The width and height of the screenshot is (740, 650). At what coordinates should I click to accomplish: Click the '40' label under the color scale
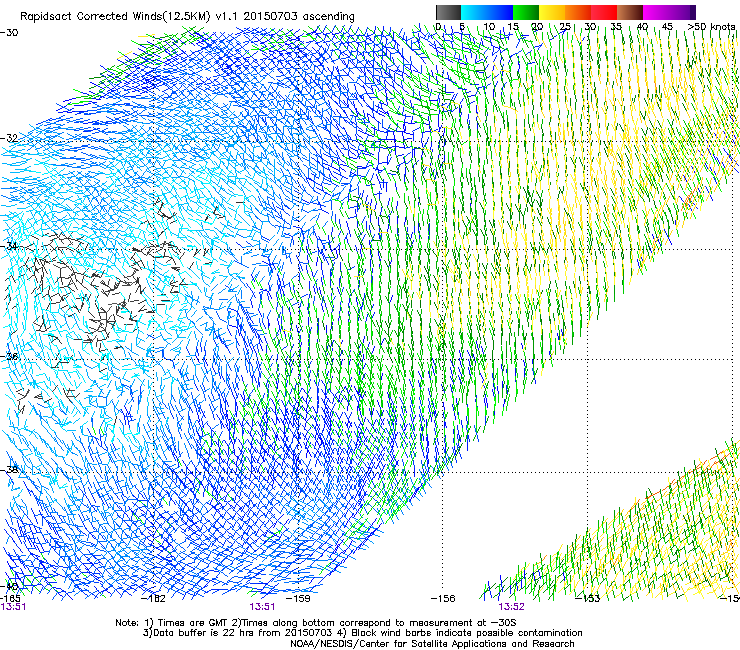(642, 26)
